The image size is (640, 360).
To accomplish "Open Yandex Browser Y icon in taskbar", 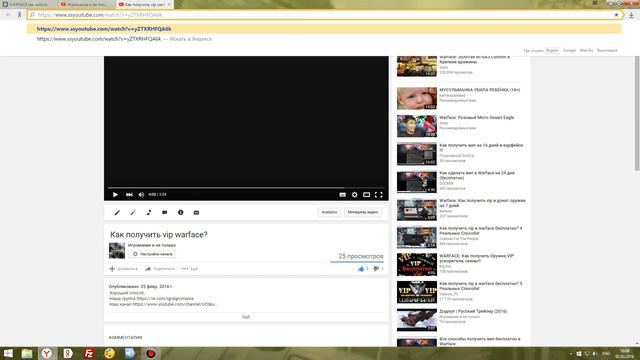I will point(47,353).
